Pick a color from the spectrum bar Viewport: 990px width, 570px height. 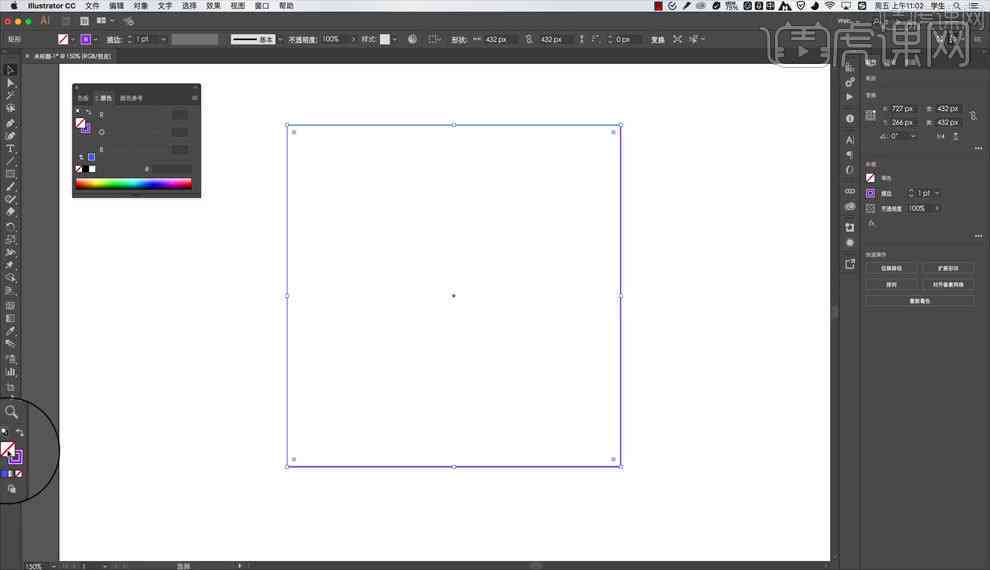(x=134, y=184)
